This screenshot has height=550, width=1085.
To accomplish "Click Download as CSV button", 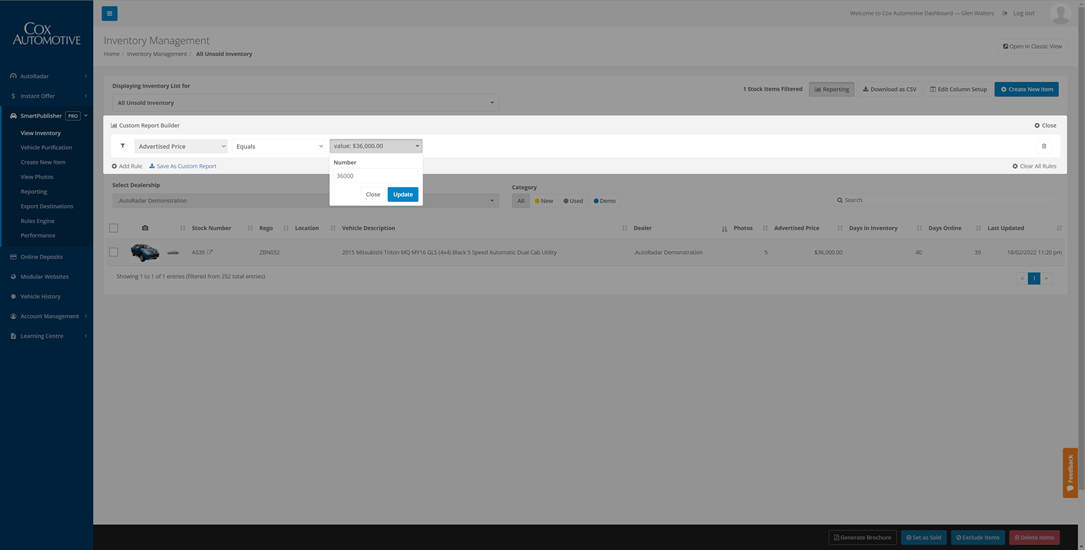I will point(889,89).
